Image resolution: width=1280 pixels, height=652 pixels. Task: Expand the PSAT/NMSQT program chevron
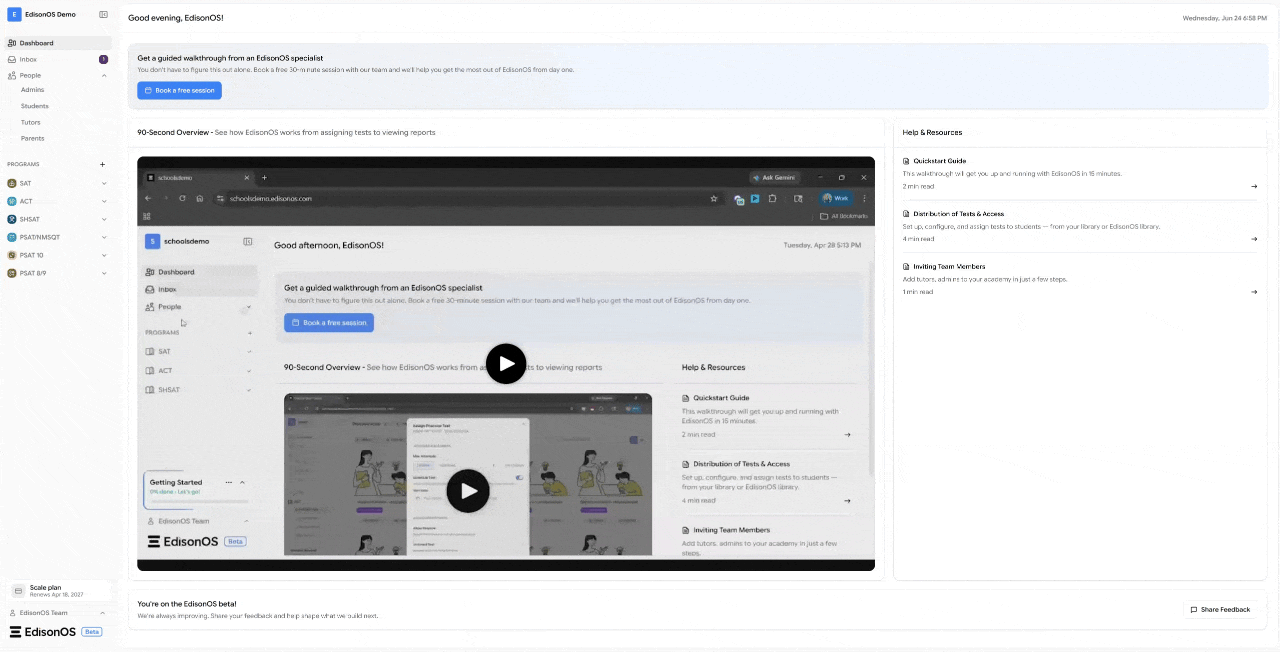(104, 237)
